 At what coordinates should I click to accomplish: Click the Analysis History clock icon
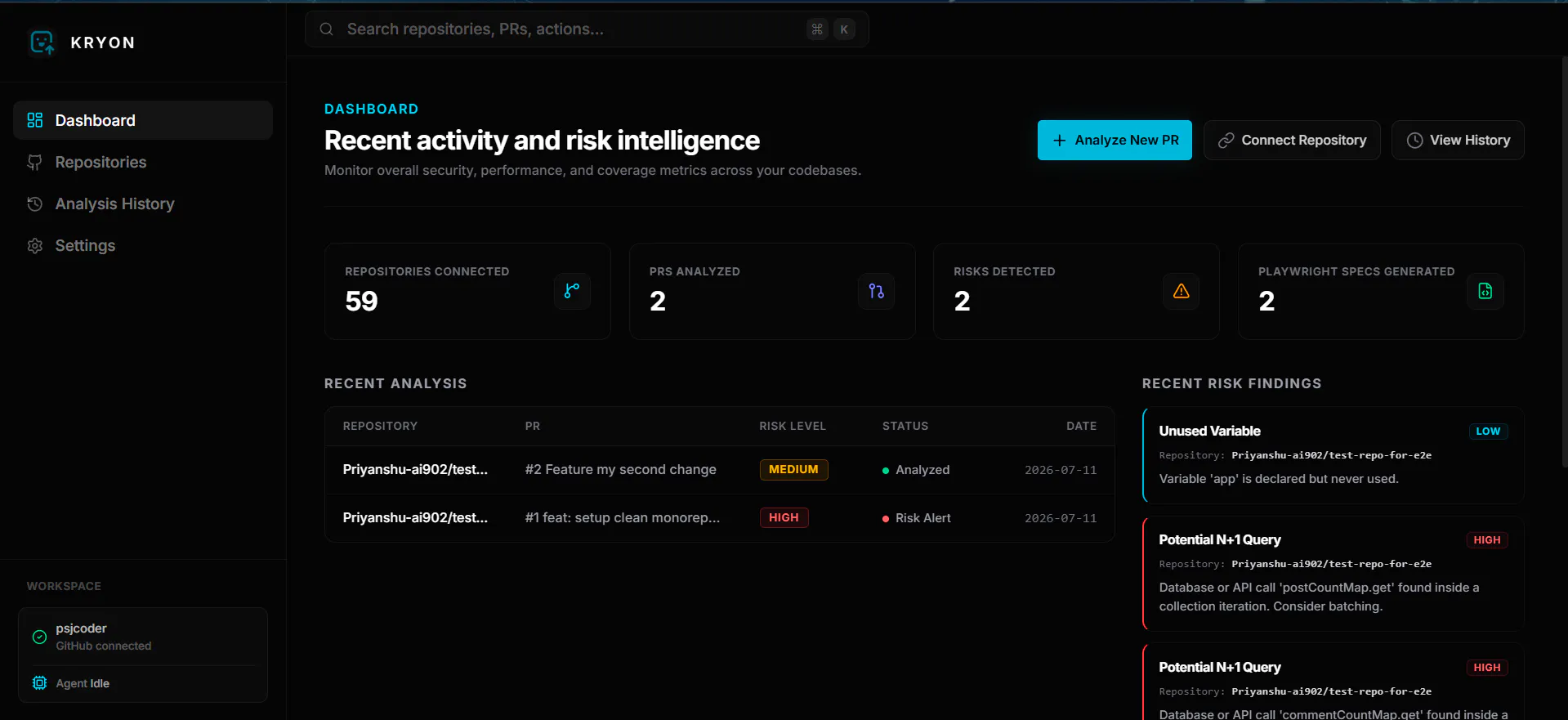(x=35, y=203)
